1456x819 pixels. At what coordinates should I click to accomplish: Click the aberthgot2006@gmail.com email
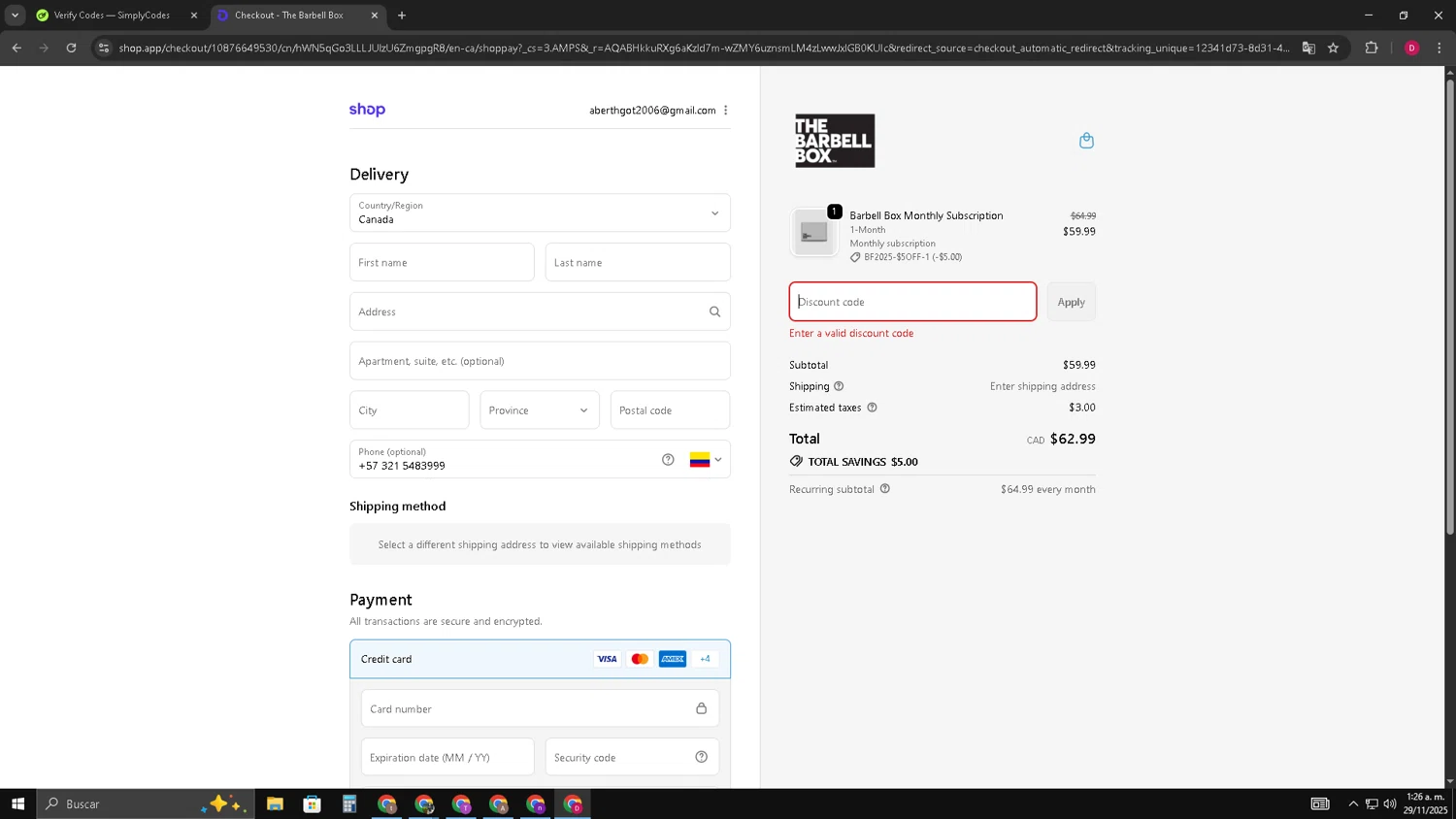tap(652, 111)
